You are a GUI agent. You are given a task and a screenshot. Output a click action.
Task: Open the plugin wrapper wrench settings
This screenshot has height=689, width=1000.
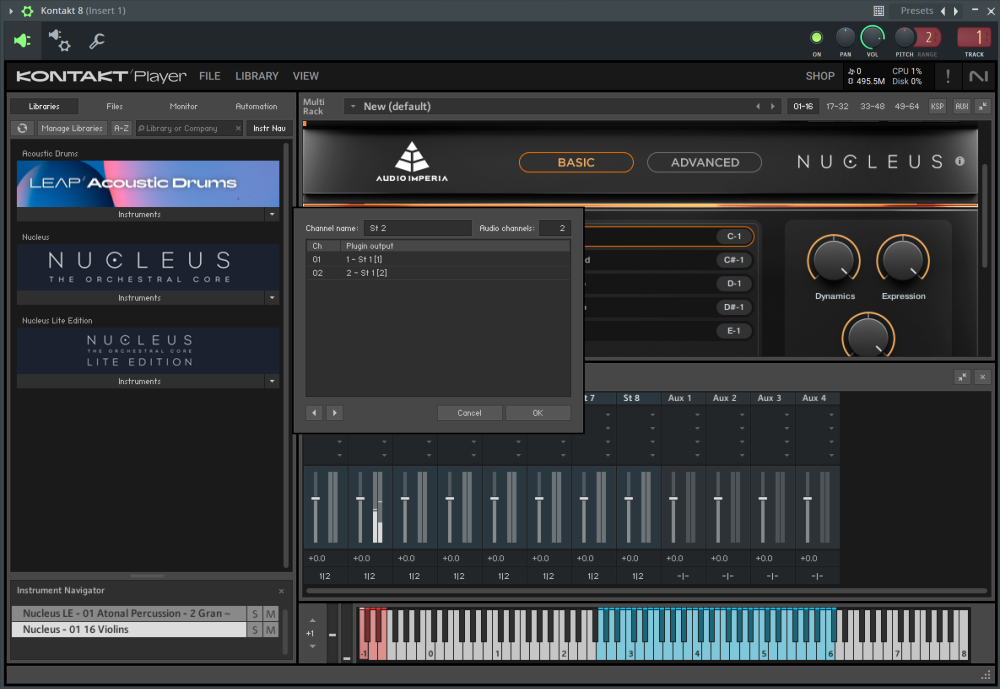[x=97, y=41]
